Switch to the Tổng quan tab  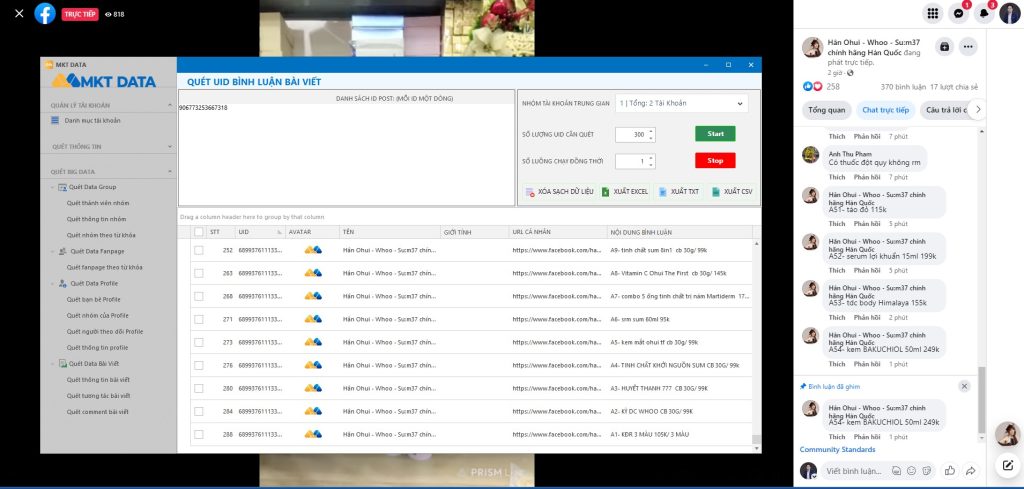pos(827,110)
